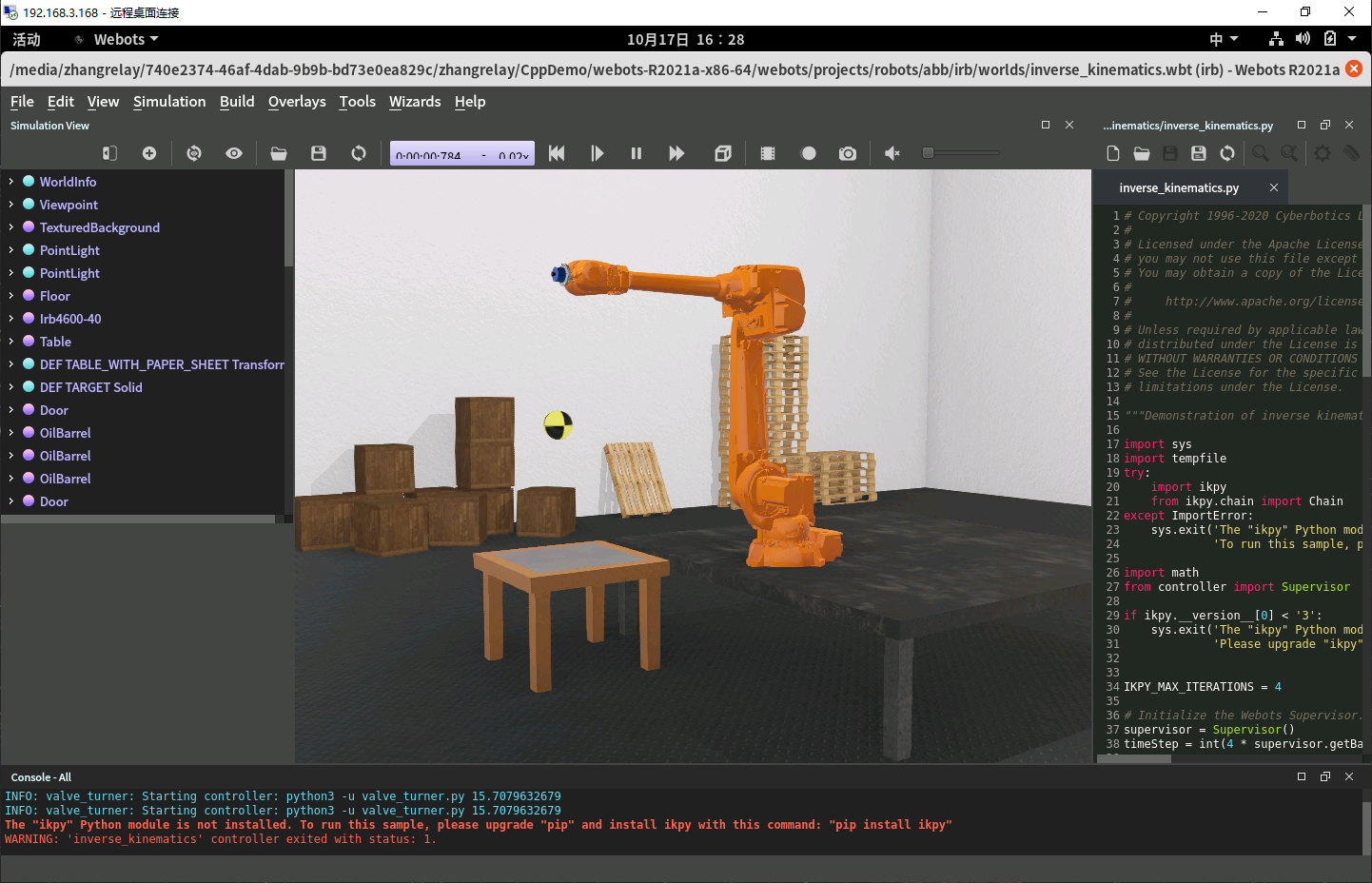Open the File menu
Image resolution: width=1372 pixels, height=883 pixels.
click(22, 102)
